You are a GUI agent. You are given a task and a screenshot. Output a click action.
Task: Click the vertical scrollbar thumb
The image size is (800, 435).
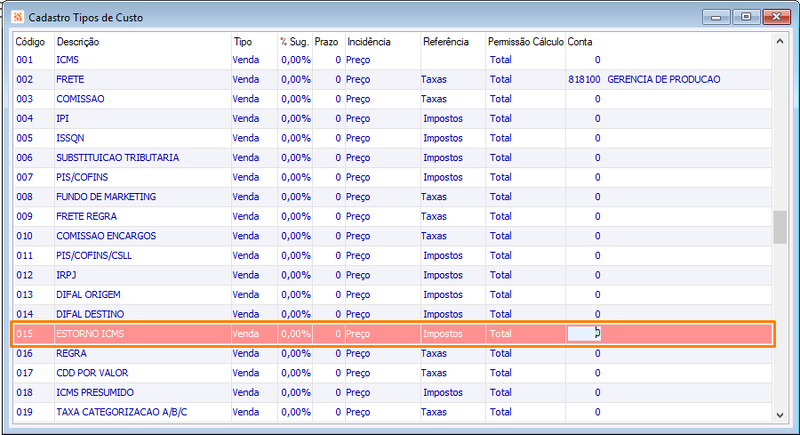pos(780,227)
